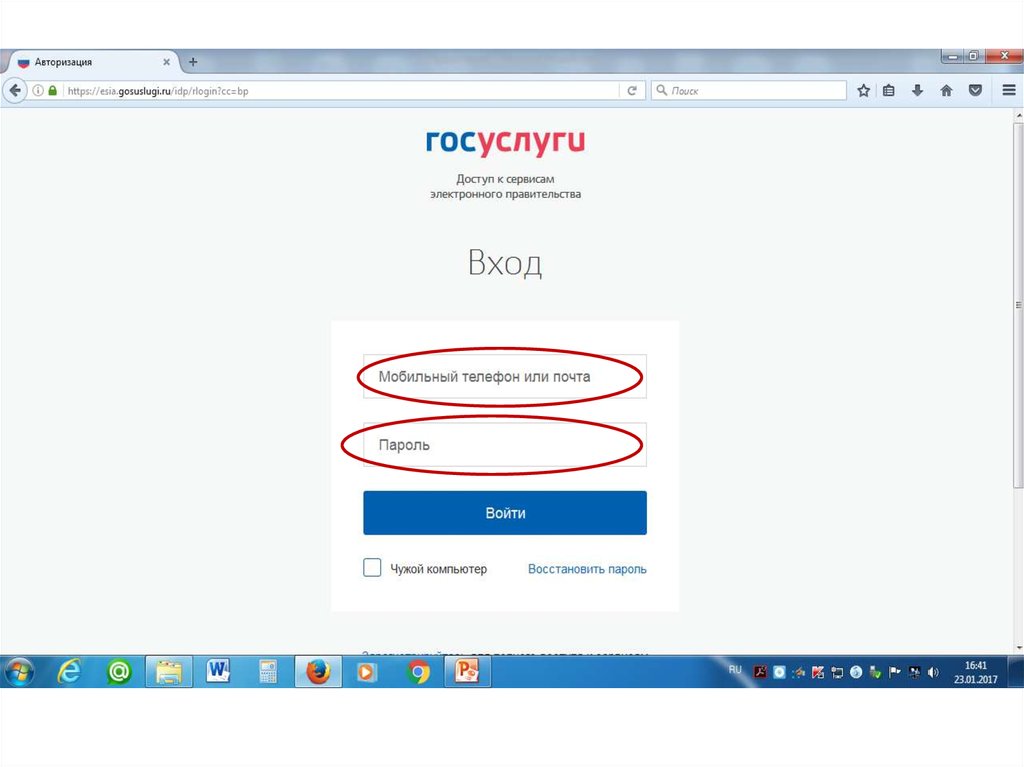Close the Авторизация tab

click(167, 62)
